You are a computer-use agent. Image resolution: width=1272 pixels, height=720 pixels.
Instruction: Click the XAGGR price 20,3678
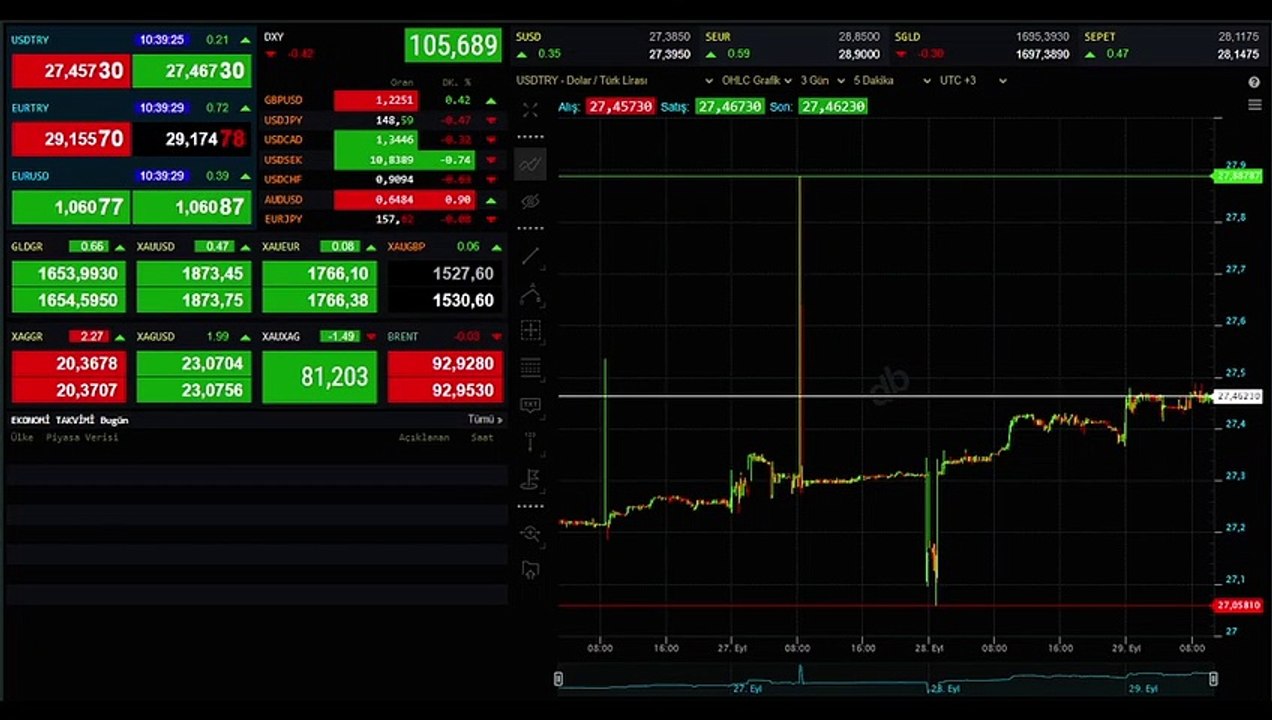pyautogui.click(x=69, y=363)
